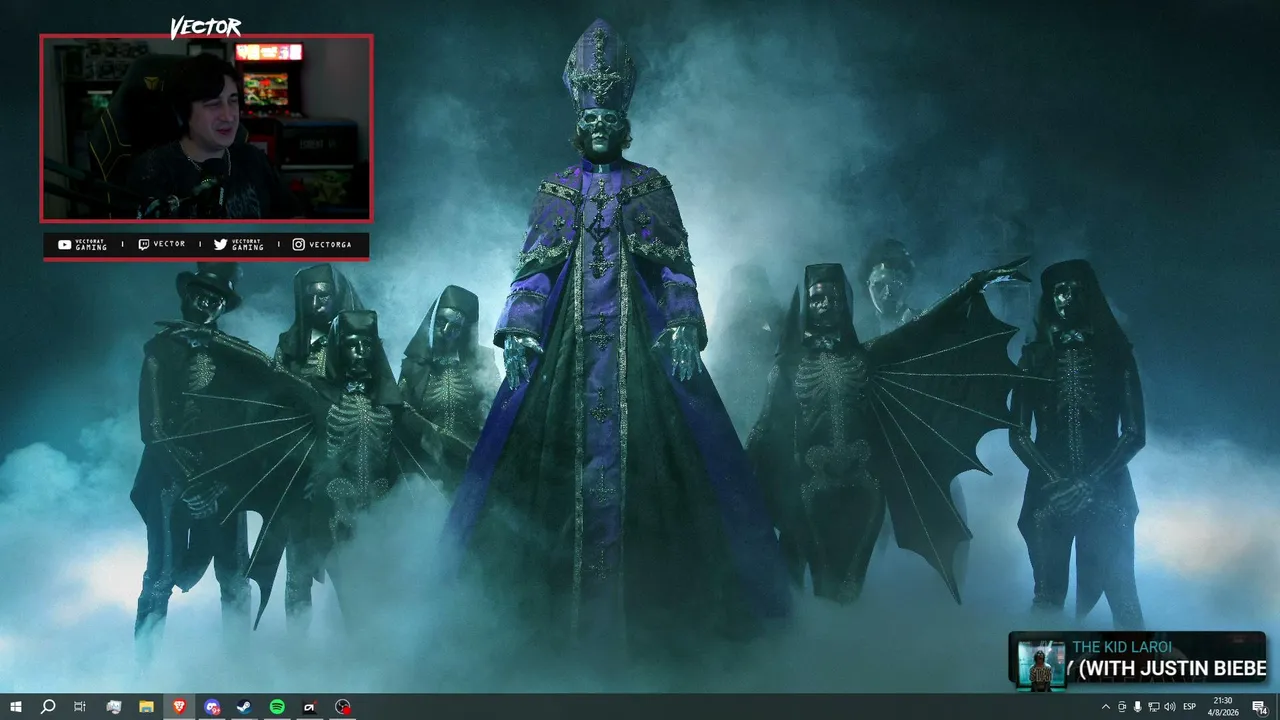Open Steam from the taskbar
Screen dimensions: 1280x720
coord(244,707)
